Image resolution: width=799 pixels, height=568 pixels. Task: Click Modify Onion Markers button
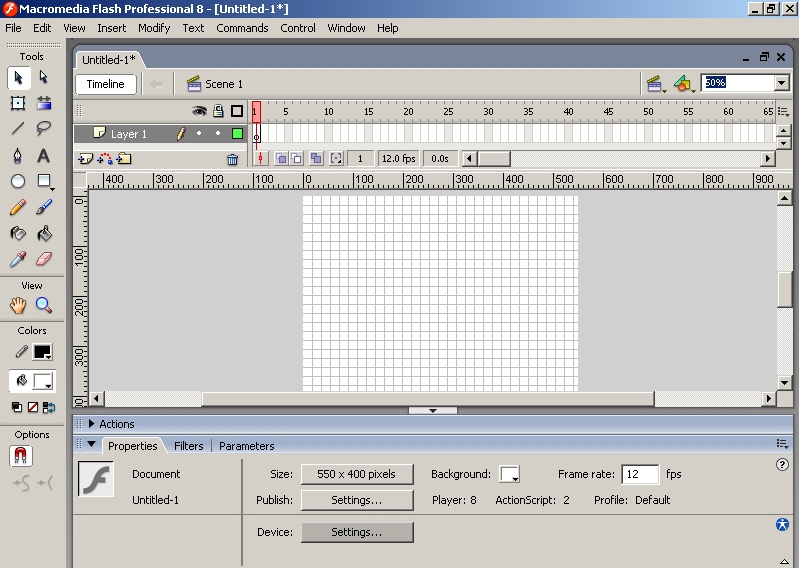(x=336, y=158)
